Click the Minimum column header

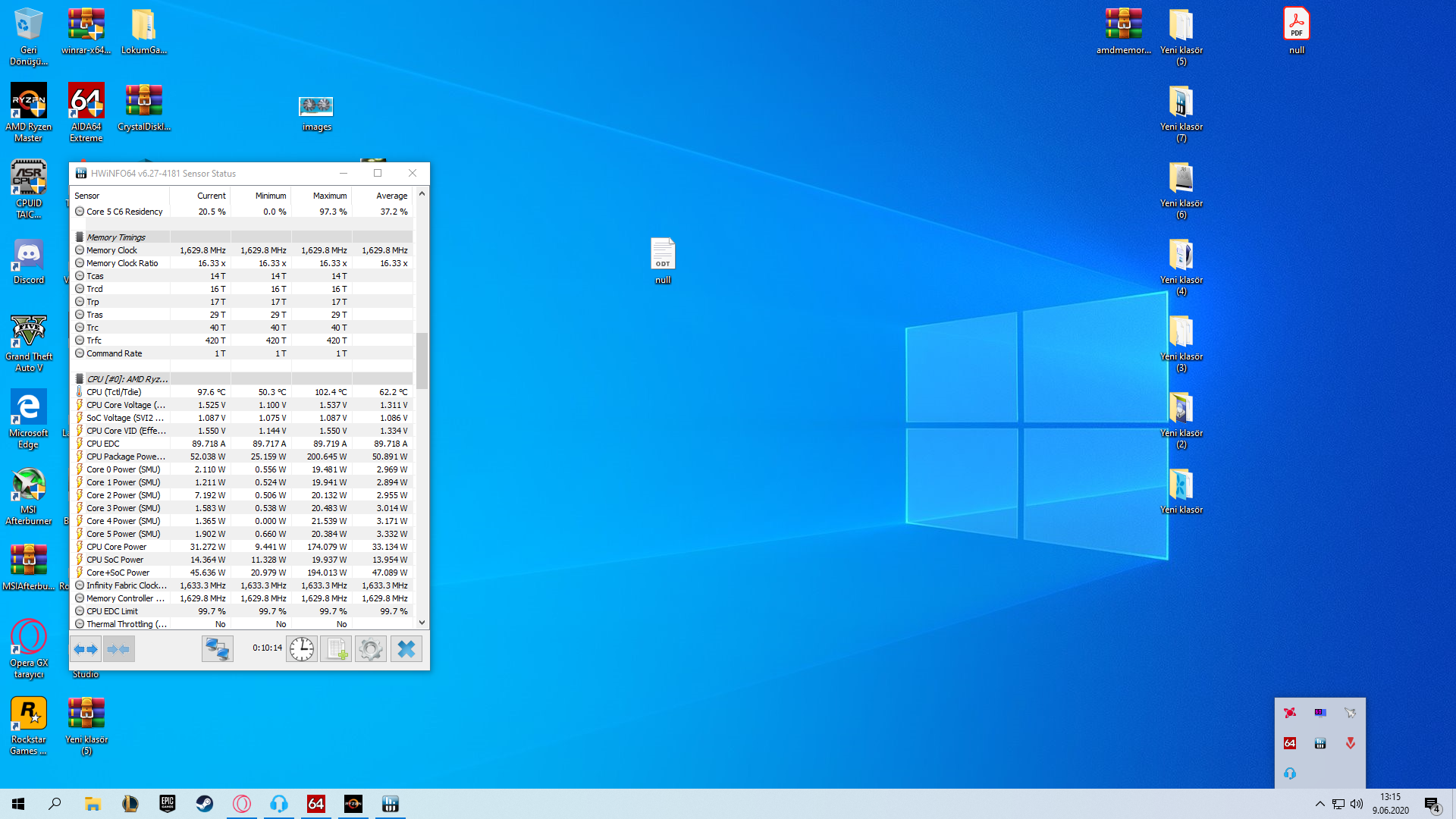pos(261,196)
